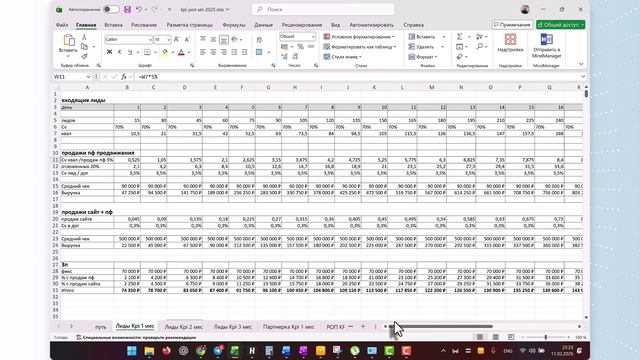The height and width of the screenshot is (360, 640).
Task: Align cell text left
Action: 203,52
